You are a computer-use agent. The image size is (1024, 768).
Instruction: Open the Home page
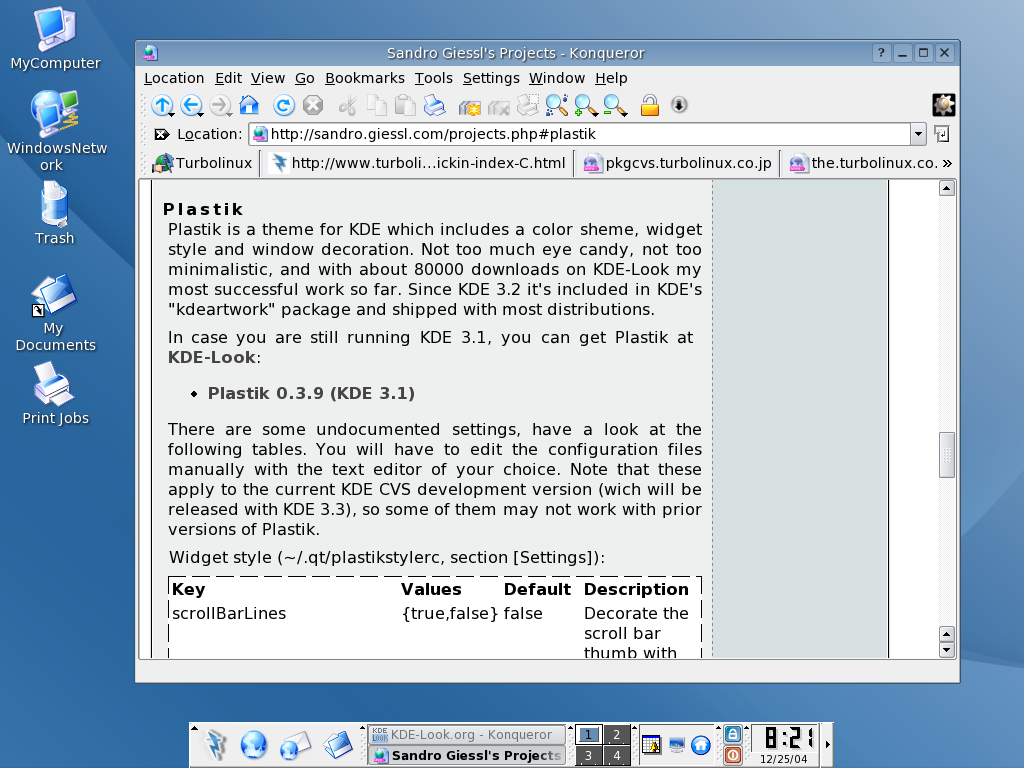click(249, 105)
